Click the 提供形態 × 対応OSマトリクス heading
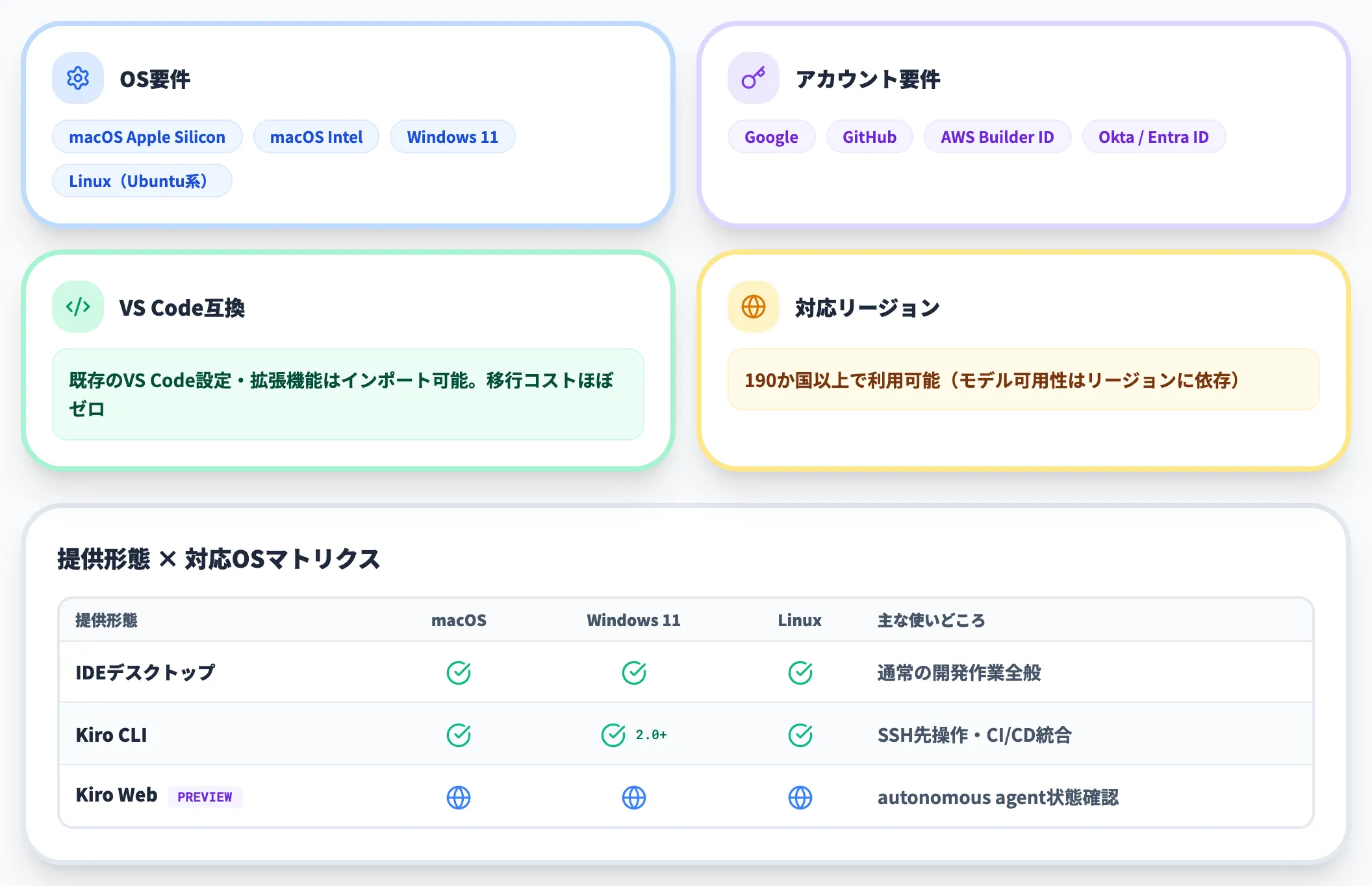This screenshot has height=886, width=1372. (x=219, y=559)
